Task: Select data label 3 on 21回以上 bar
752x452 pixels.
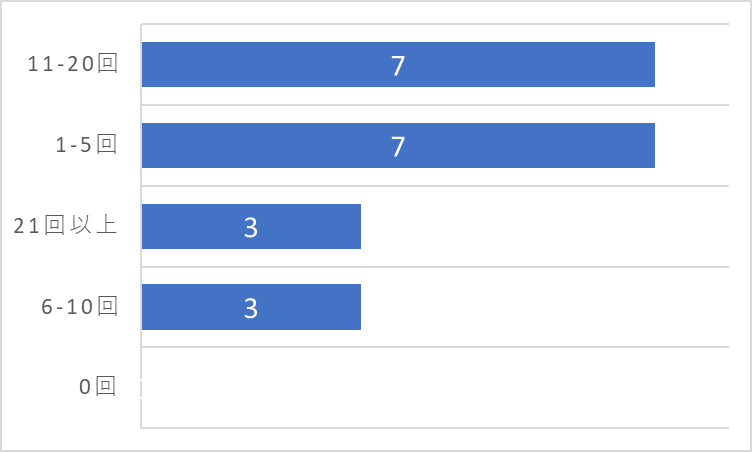Action: coord(251,227)
